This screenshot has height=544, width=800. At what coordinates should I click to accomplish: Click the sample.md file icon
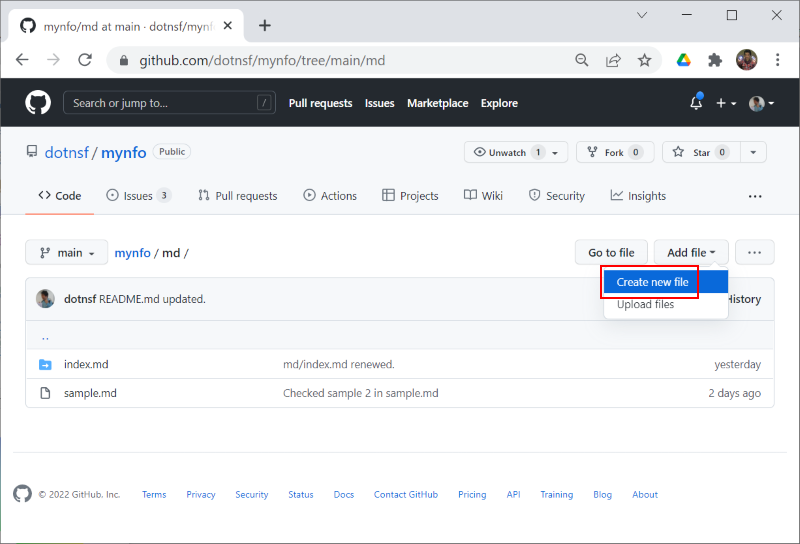coord(45,393)
